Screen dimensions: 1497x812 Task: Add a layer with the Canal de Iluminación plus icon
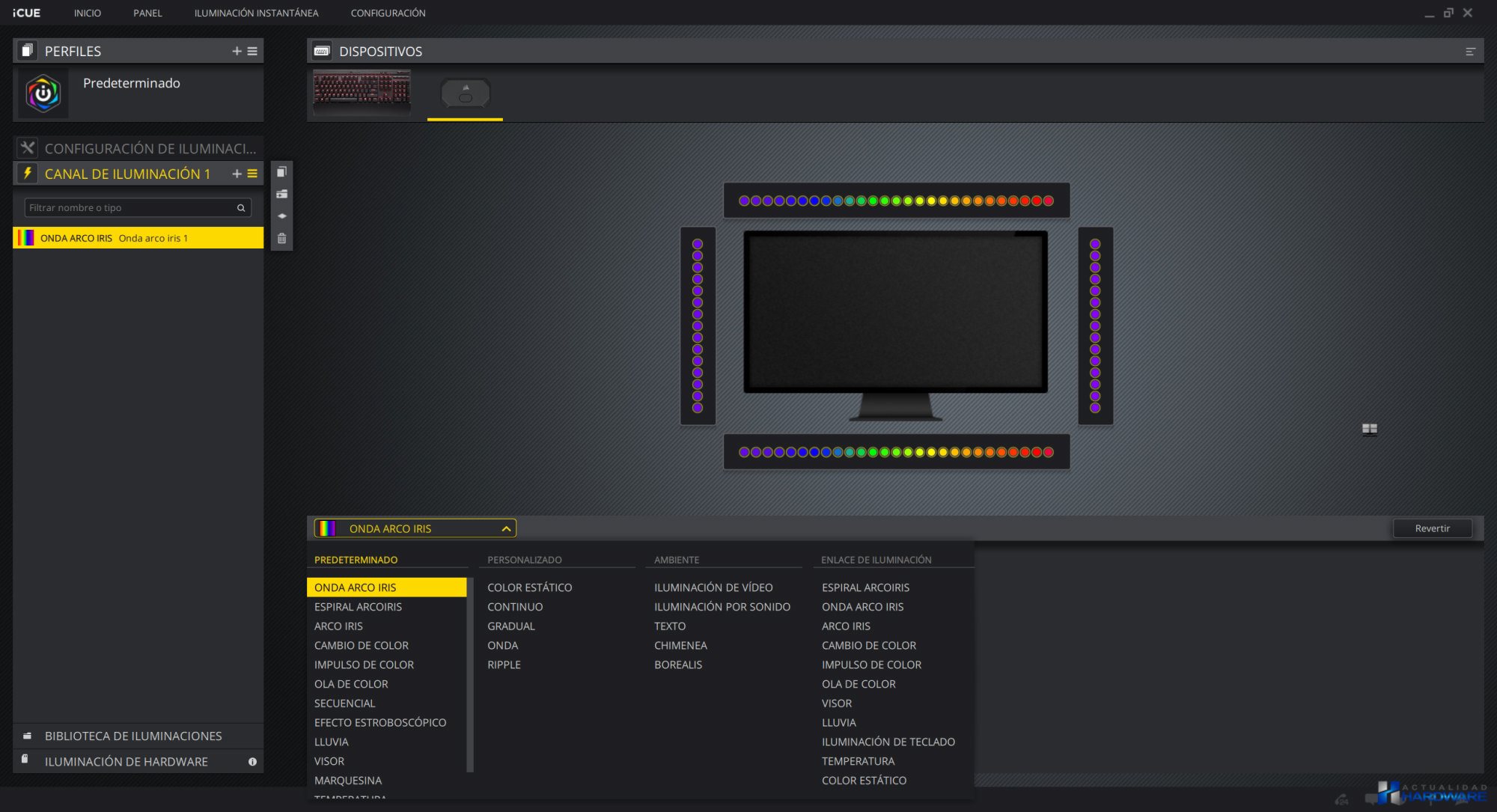click(237, 174)
